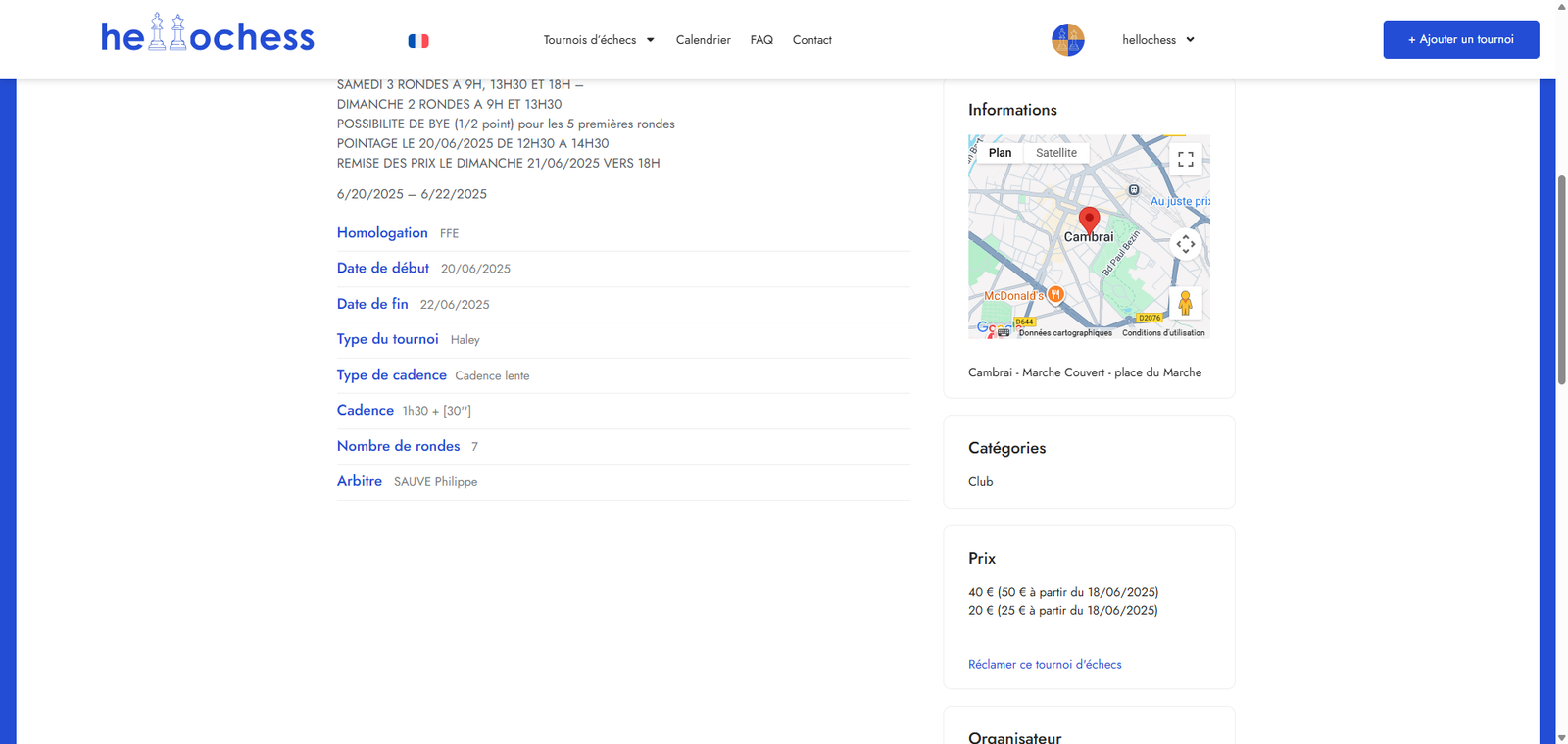Click the train station icon on map
The image size is (1568, 744).
tap(1134, 190)
